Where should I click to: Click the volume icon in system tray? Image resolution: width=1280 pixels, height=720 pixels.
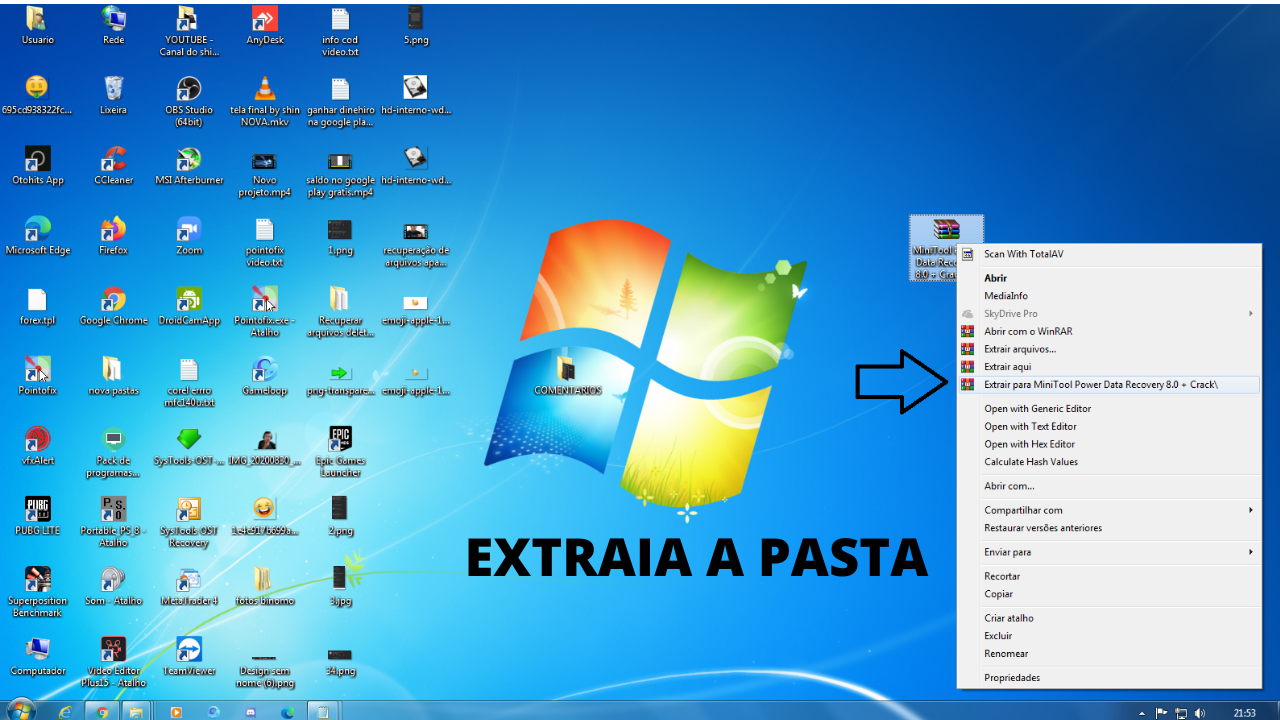pos(1200,713)
